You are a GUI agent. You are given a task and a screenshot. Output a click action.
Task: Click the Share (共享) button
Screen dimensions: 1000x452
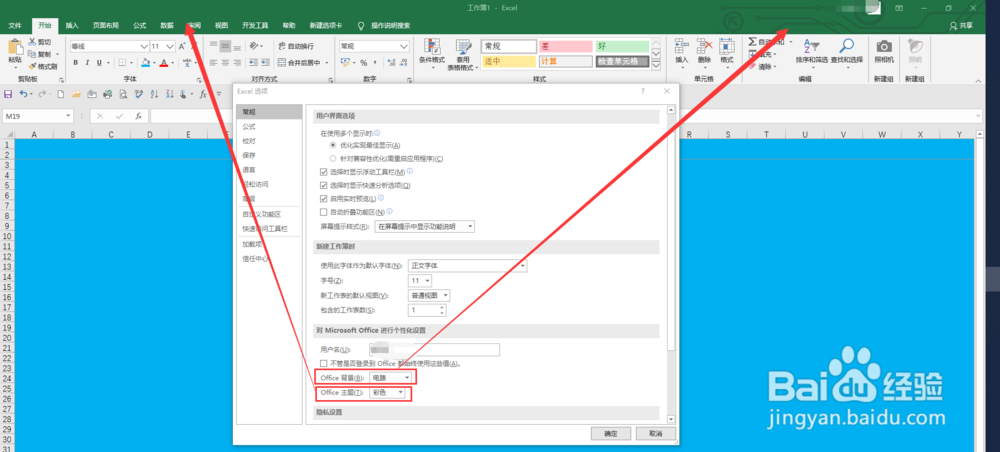click(962, 26)
